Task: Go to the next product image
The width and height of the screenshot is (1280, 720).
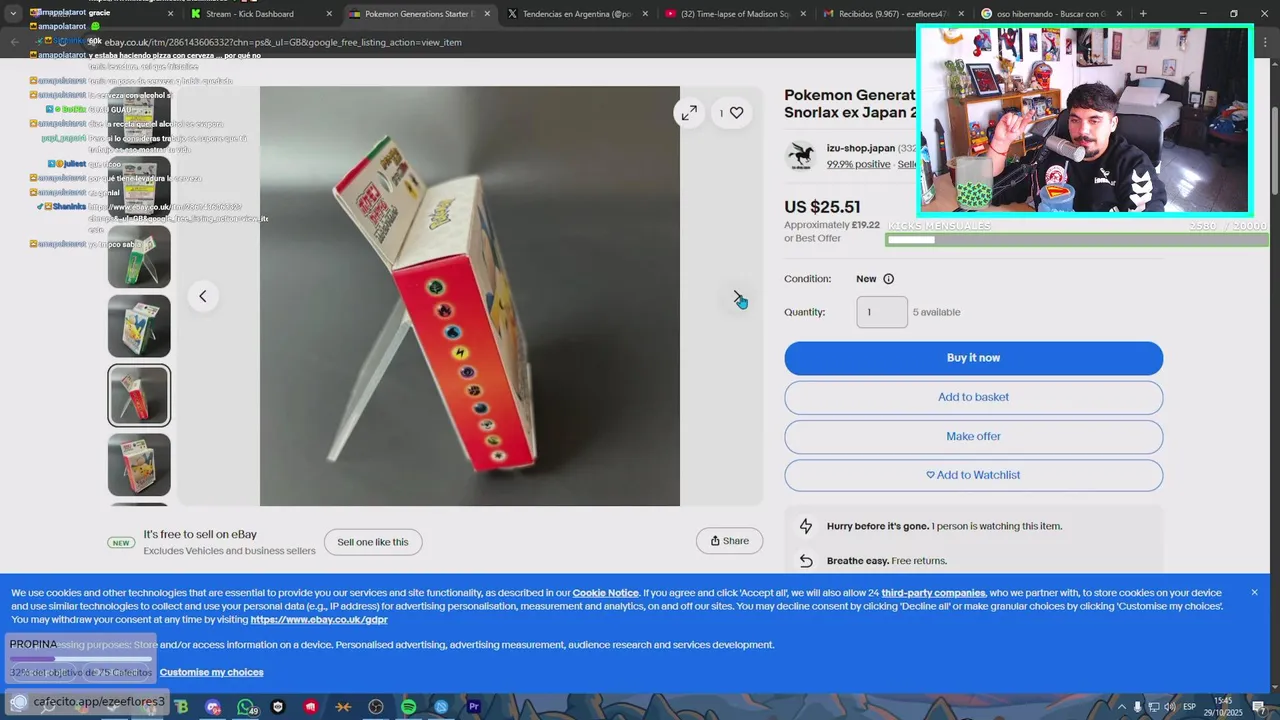Action: point(738,296)
